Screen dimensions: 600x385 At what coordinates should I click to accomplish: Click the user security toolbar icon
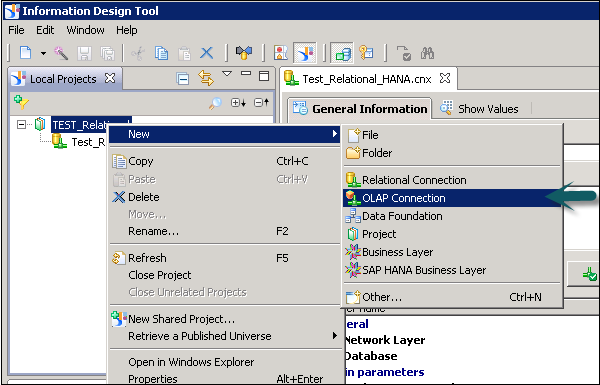click(x=281, y=53)
